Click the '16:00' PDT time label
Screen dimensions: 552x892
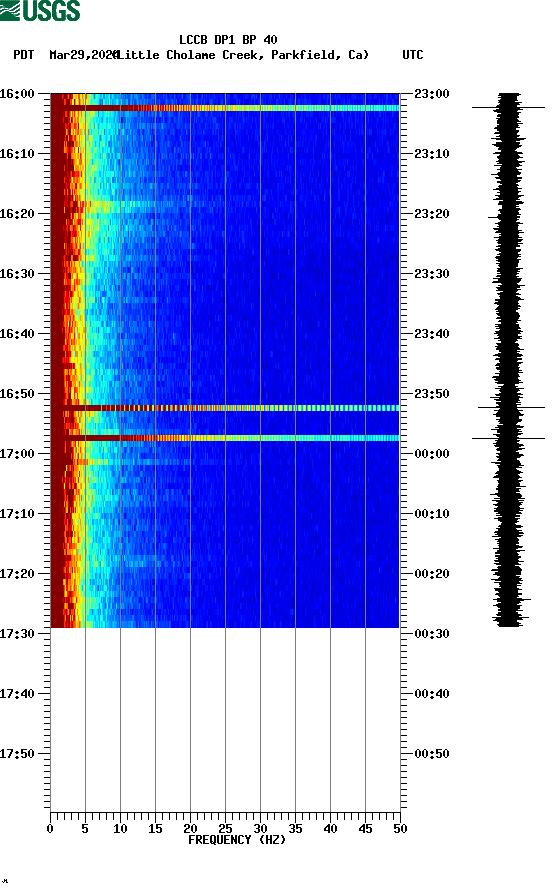pos(17,94)
